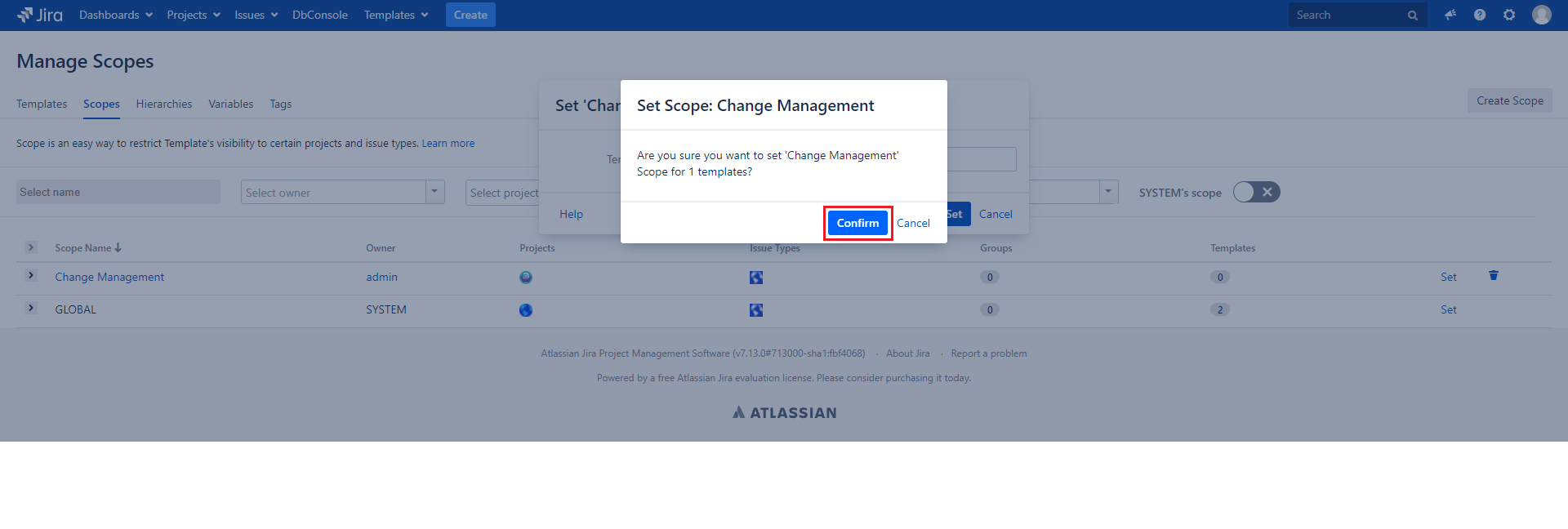The image size is (1568, 529).
Task: Expand the Change Management scope row
Action: [x=31, y=276]
